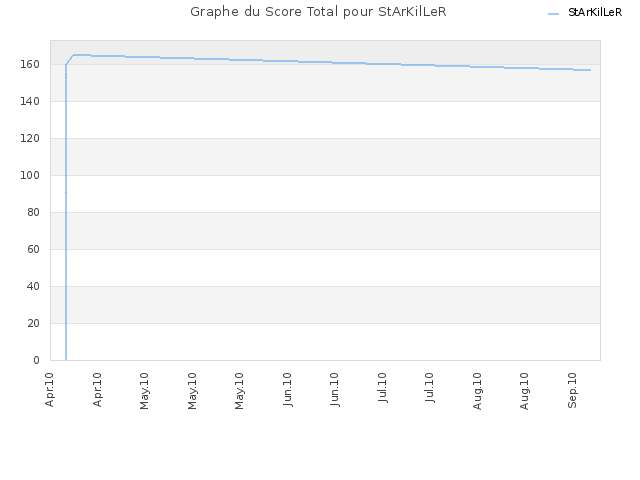The image size is (640, 480).
Task: Click the StArKilLeR legend label
Action: click(x=595, y=13)
